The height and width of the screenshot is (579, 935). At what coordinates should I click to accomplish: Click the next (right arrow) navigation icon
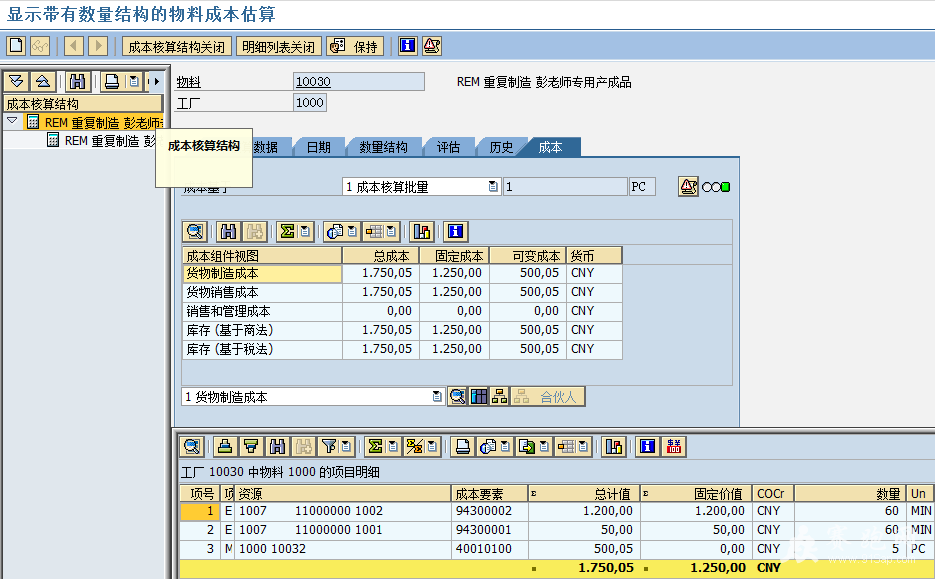tap(98, 46)
